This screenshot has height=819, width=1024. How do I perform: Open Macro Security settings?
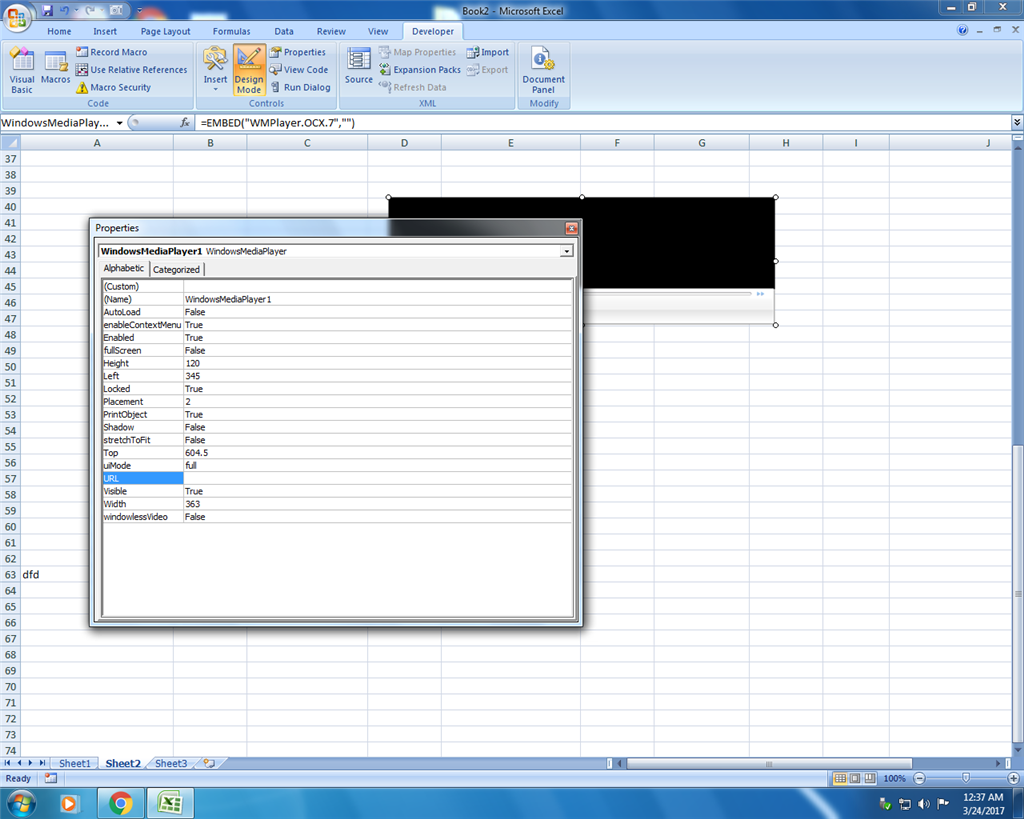(114, 88)
